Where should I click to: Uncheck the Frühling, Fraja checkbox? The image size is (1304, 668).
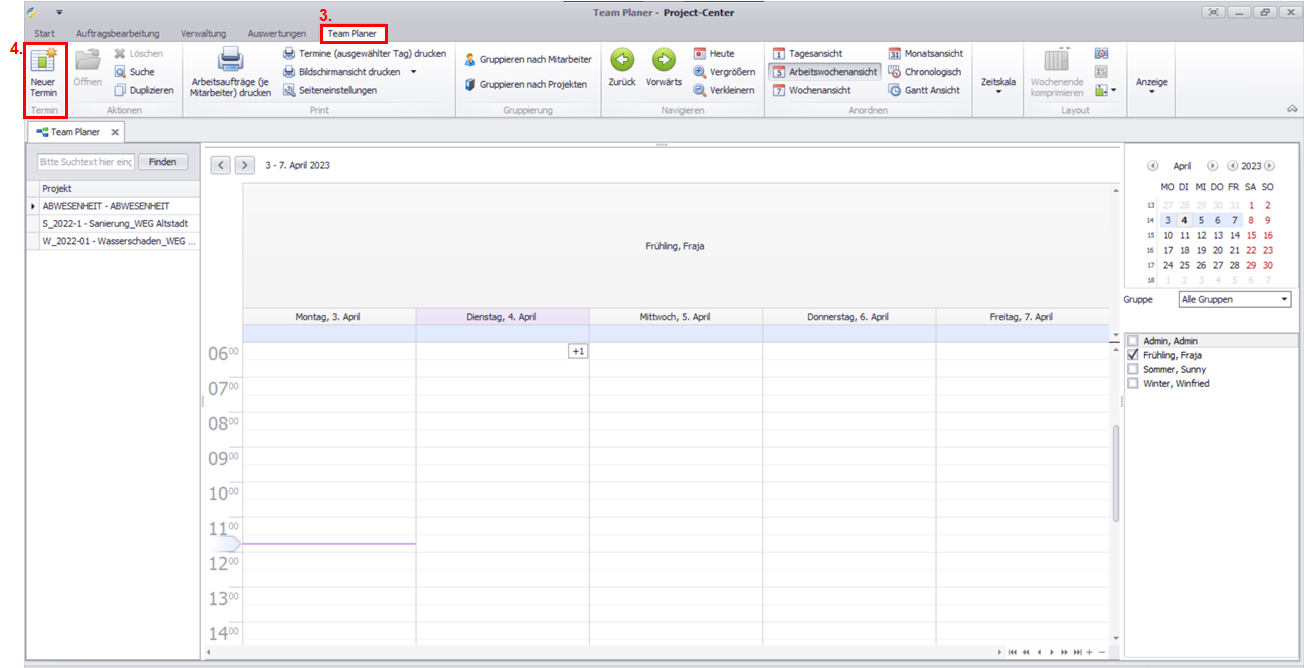point(1133,355)
